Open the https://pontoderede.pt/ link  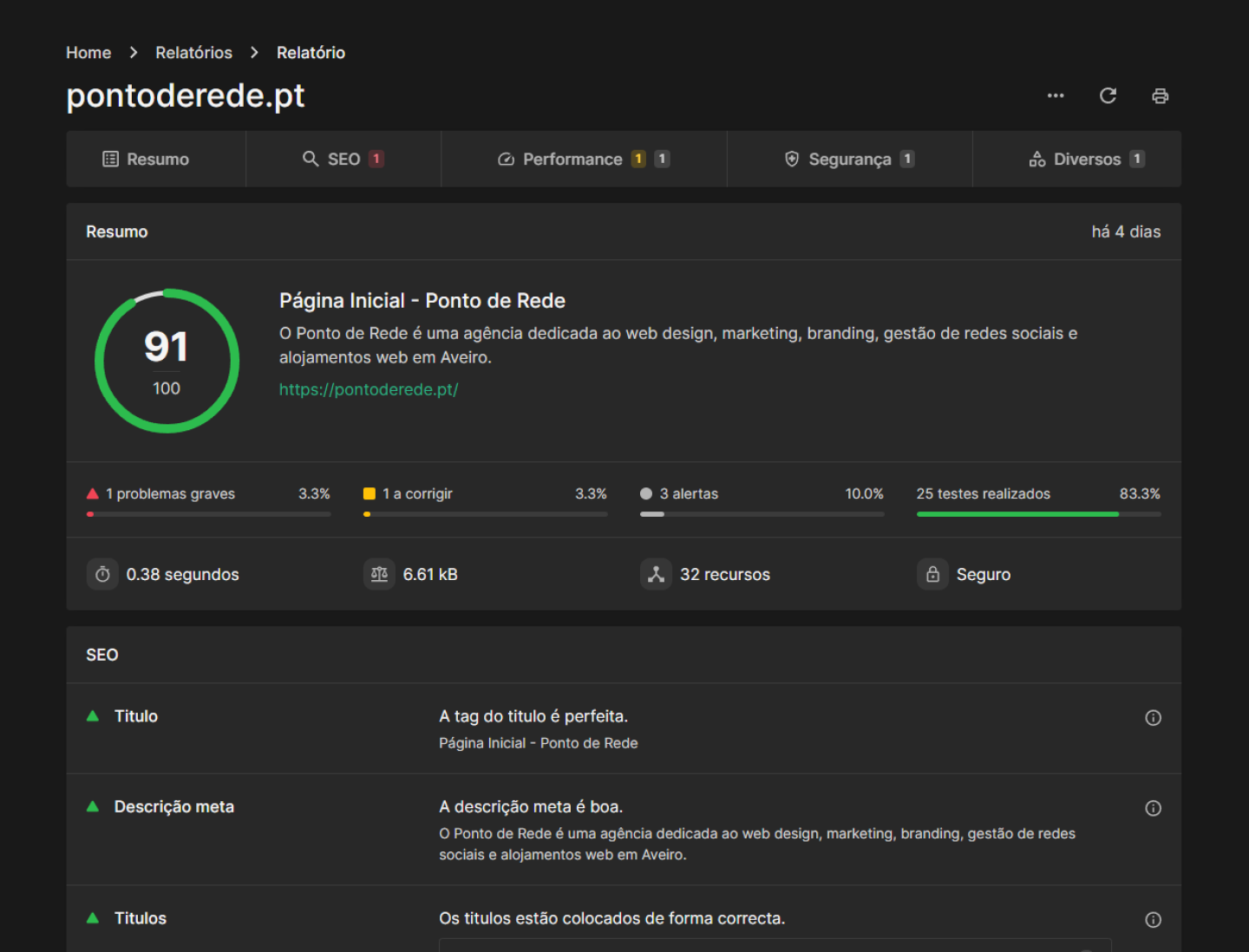369,389
